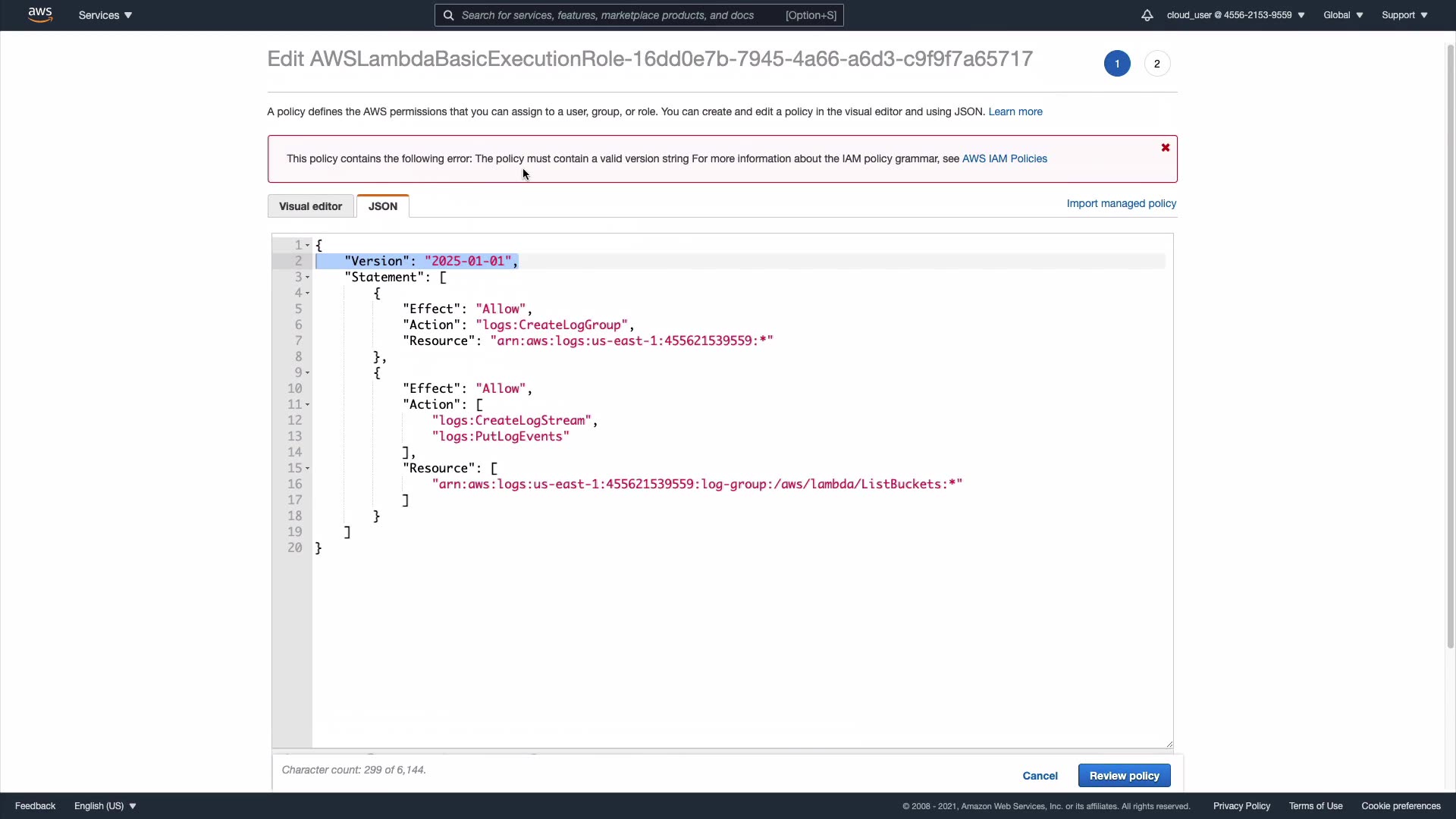
Task: Switch to the Visual editor tab
Action: 310,206
